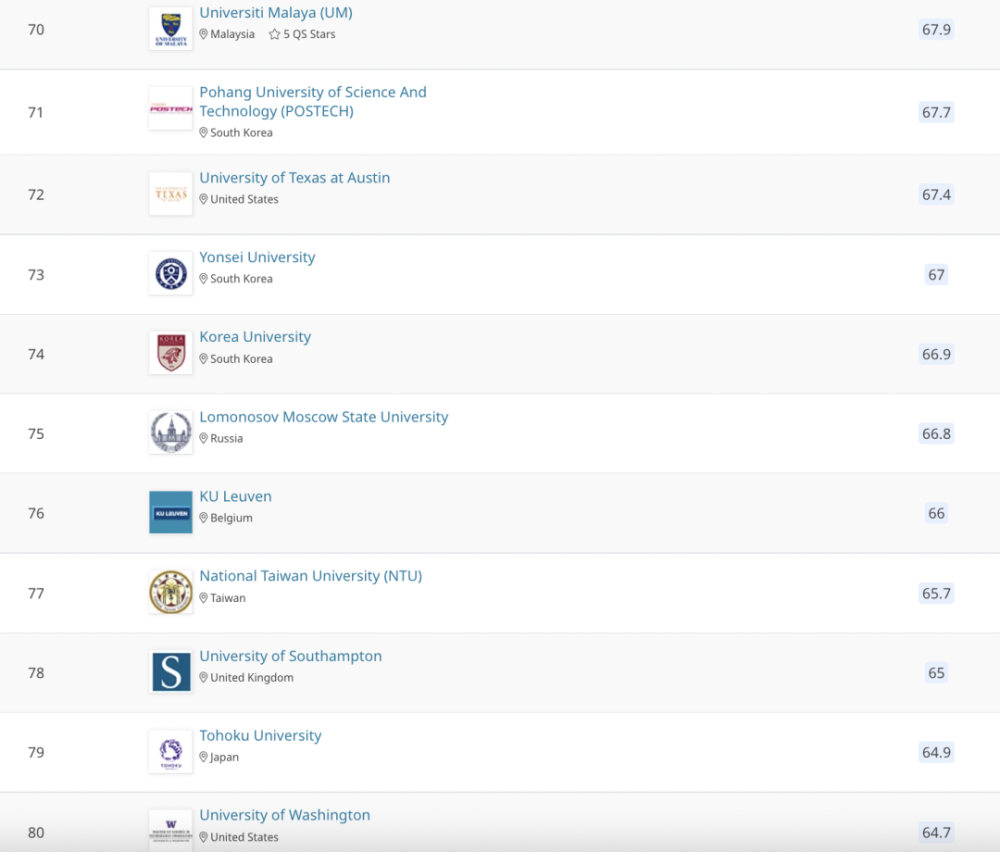Click the score 67.4

click(x=936, y=195)
